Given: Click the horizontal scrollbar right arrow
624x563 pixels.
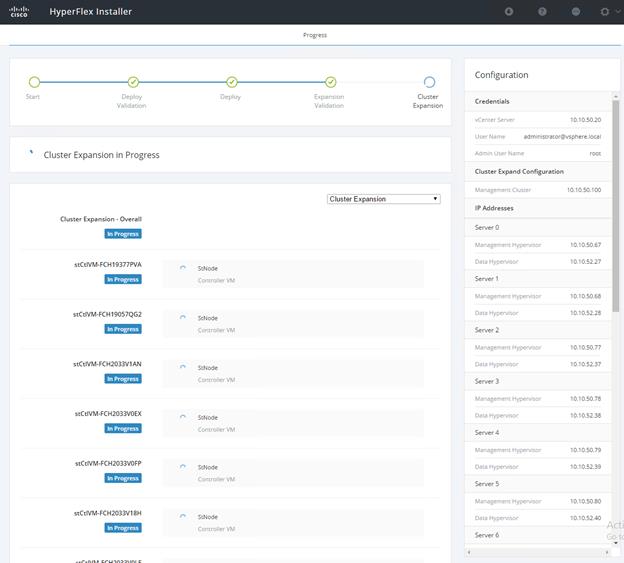Looking at the screenshot, I should click(607, 552).
